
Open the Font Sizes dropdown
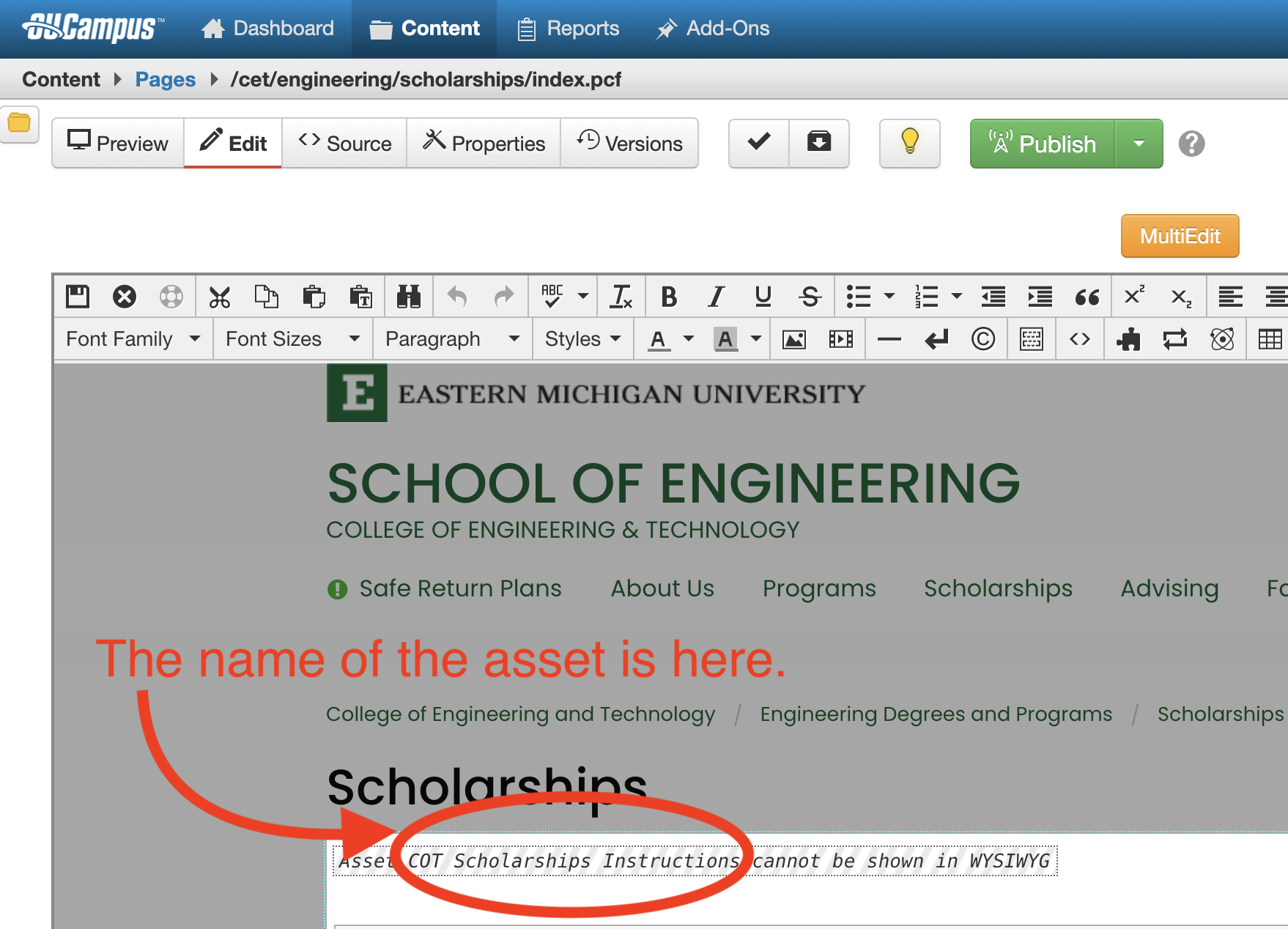pyautogui.click(x=293, y=339)
